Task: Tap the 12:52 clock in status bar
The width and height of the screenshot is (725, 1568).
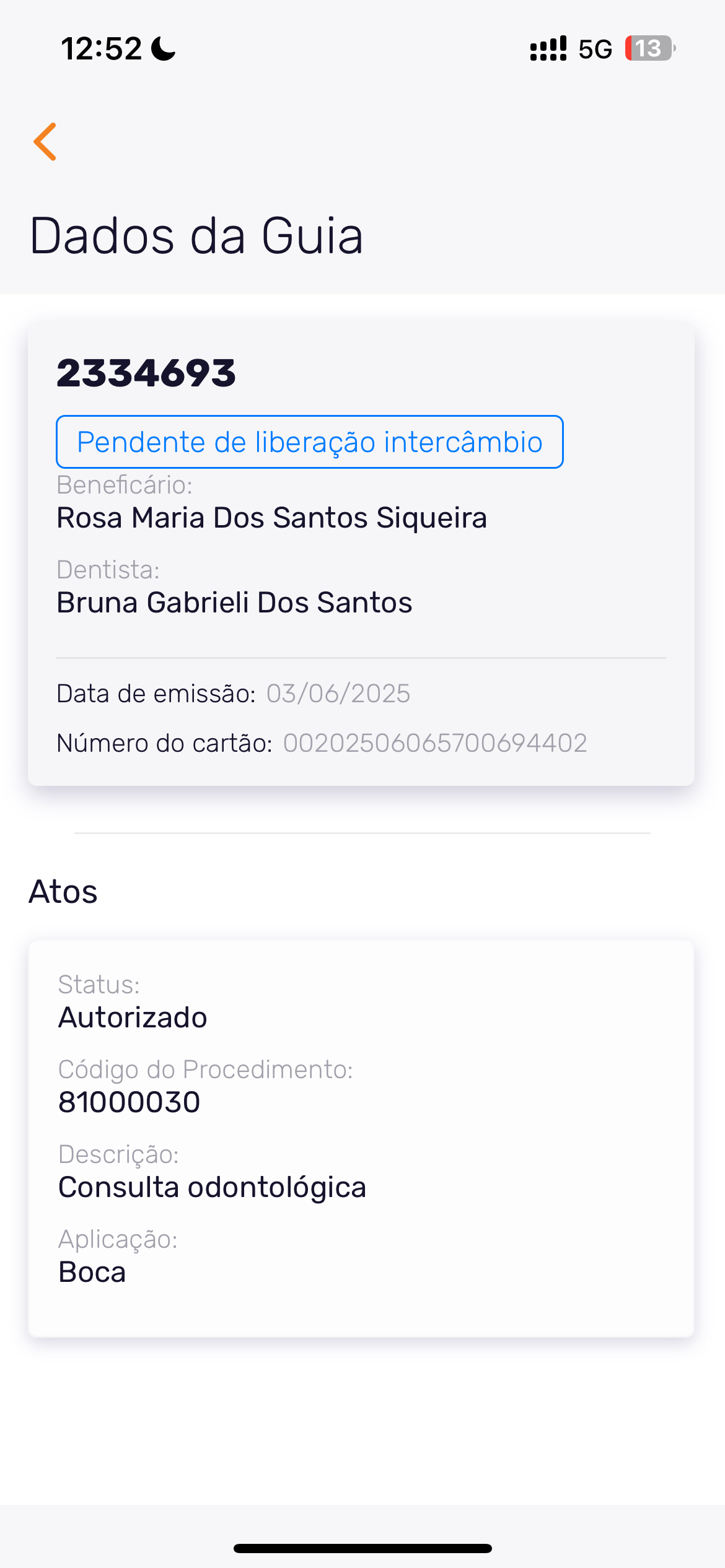Action: click(x=102, y=48)
